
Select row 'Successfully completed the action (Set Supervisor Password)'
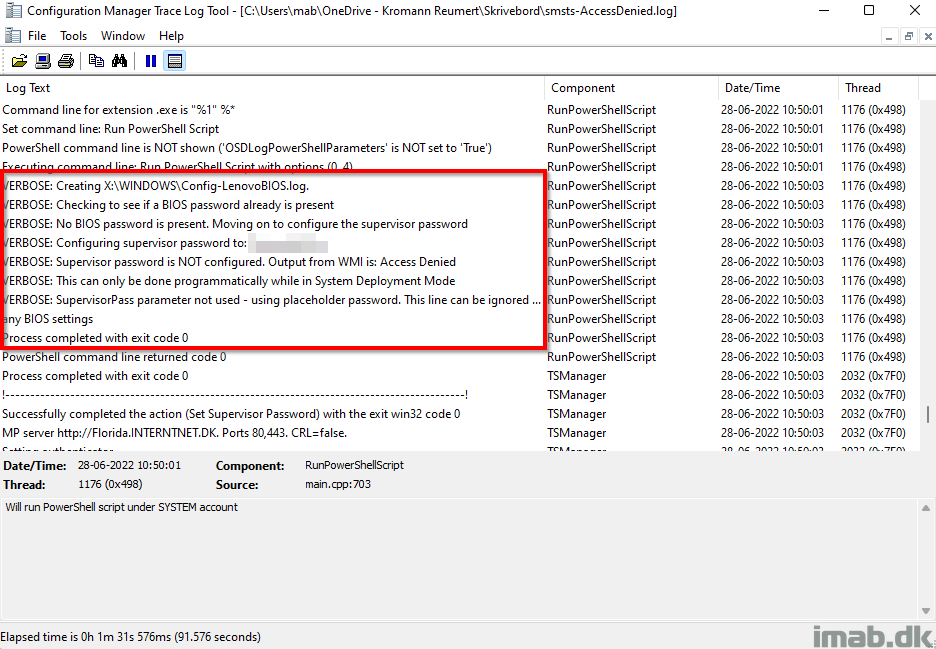459,414
